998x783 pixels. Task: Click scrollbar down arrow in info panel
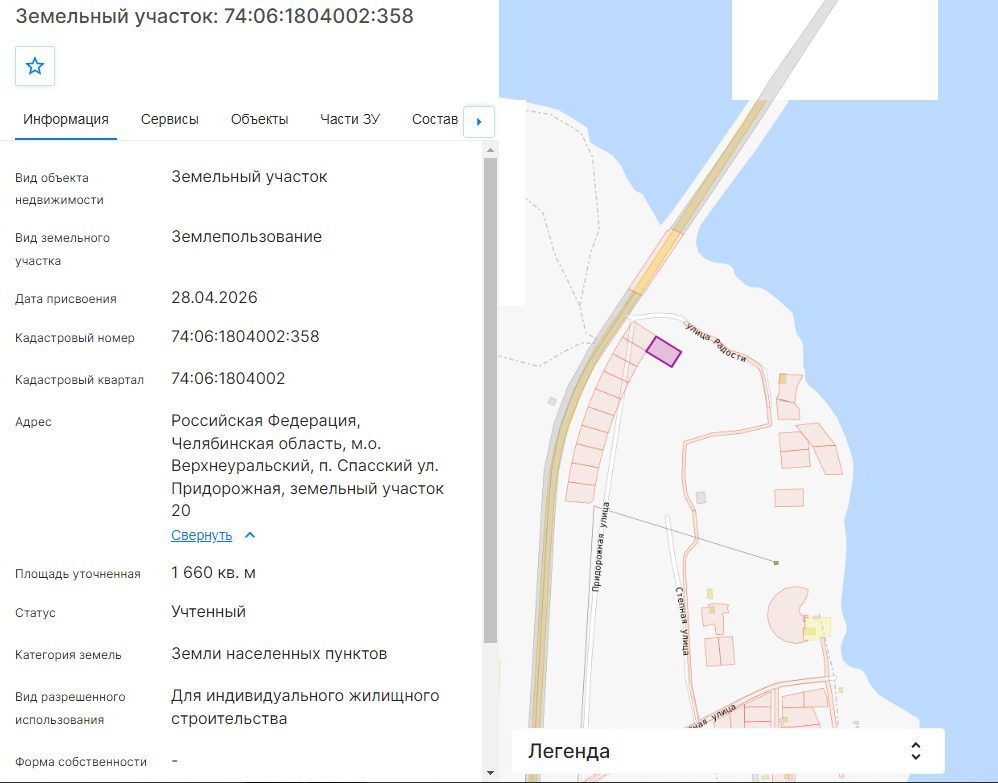pyautogui.click(x=490, y=773)
